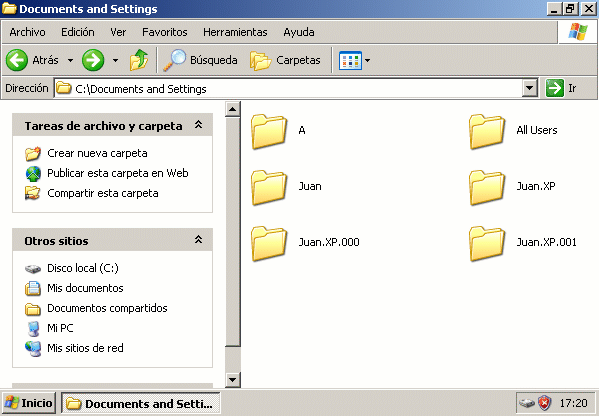The height and width of the screenshot is (416, 599).
Task: Expand the Dirección address dropdown
Action: tap(529, 88)
